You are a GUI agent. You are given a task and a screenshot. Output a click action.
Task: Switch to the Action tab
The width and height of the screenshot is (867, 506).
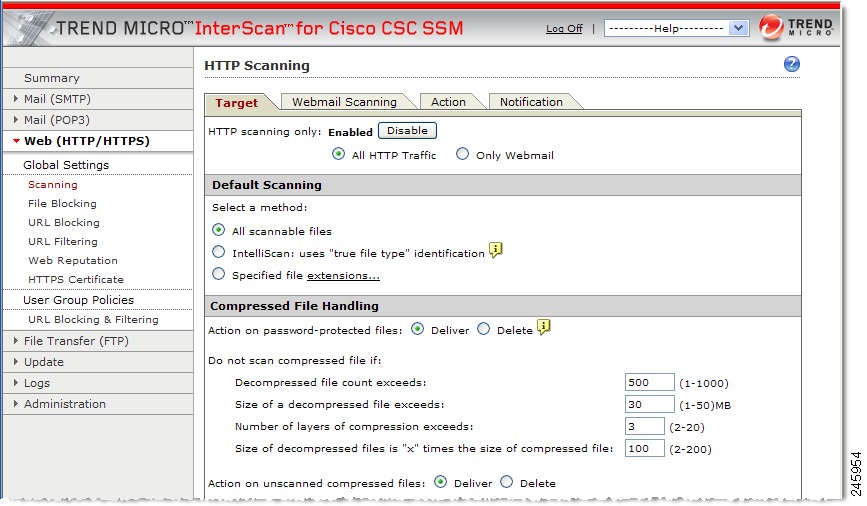448,102
